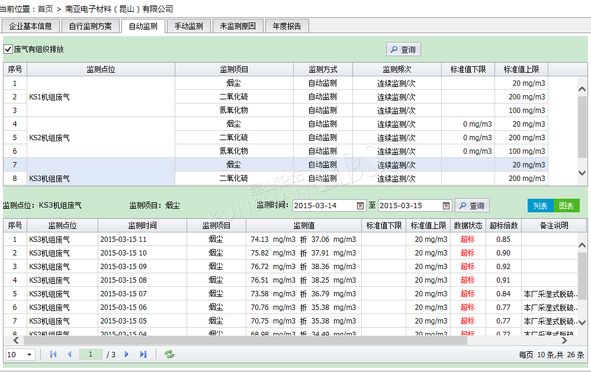Open the page size dropdown showing 10

click(20, 354)
